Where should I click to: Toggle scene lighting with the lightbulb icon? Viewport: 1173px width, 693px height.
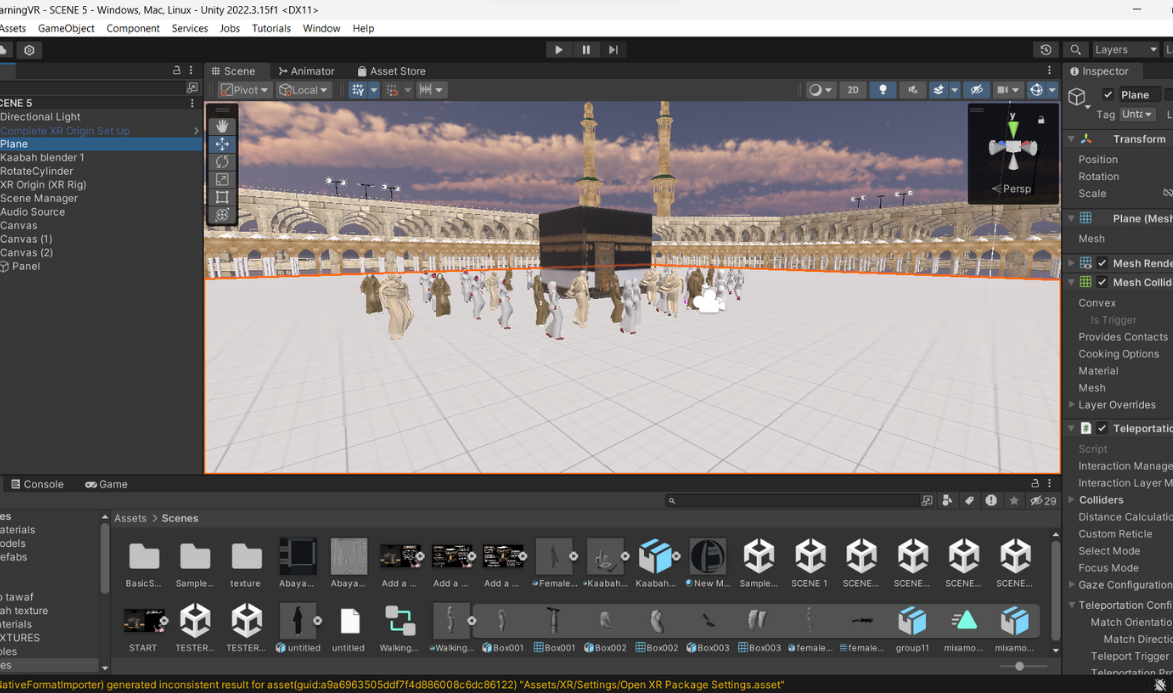coord(882,90)
